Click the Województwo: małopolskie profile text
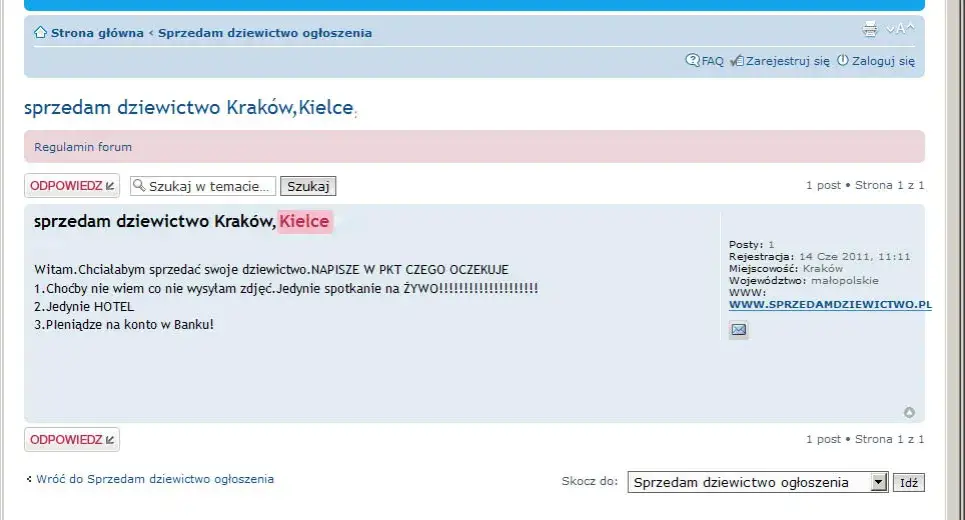965x520 pixels. tap(804, 281)
